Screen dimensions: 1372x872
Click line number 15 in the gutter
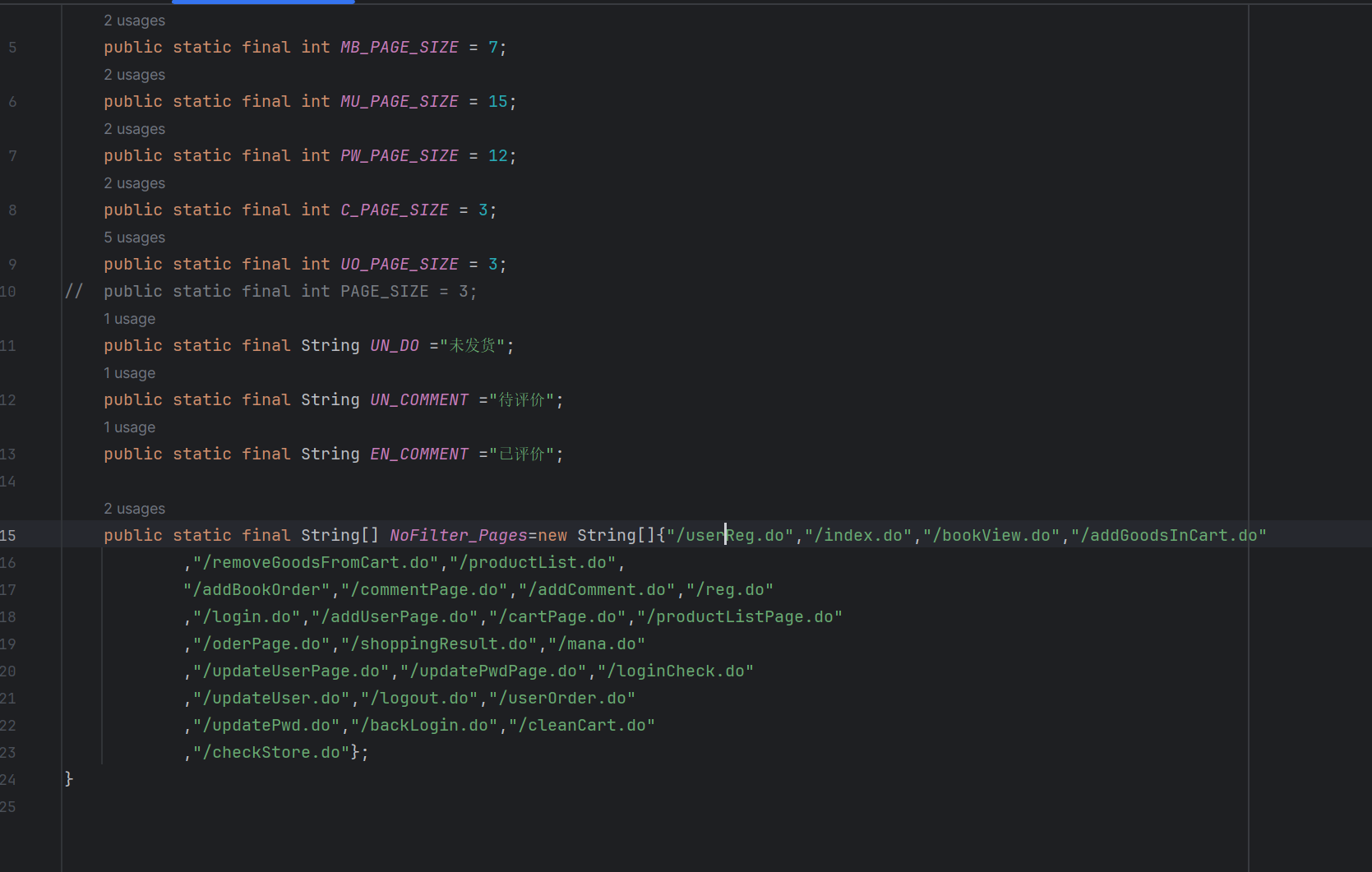pos(8,536)
